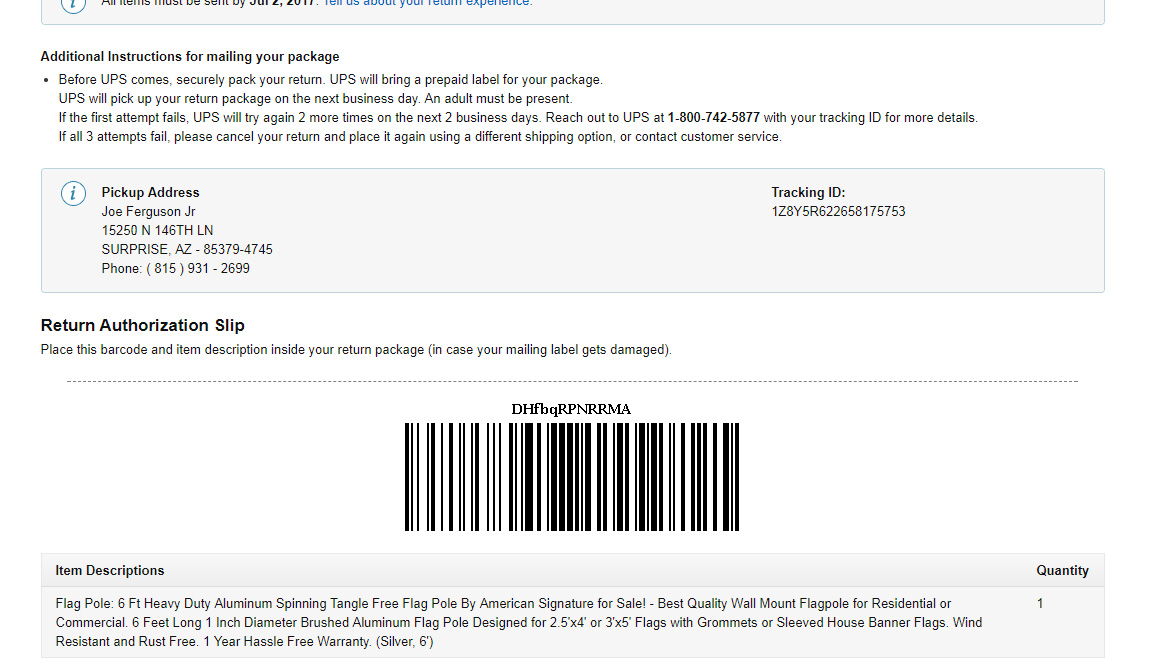This screenshot has width=1161, height=670.
Task: Open the 'Tell us about your return experience' link
Action: (428, 3)
